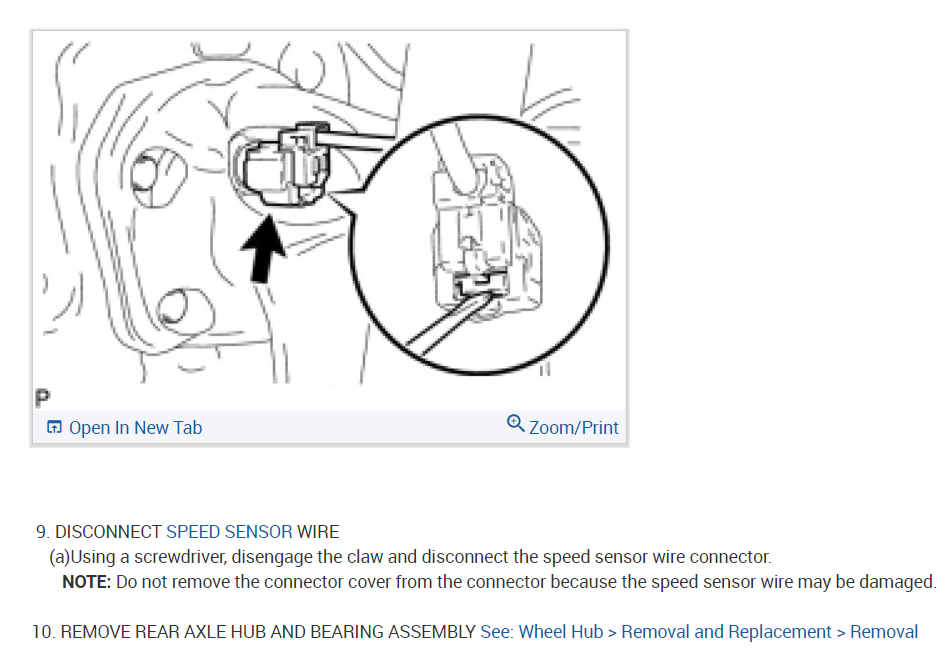Click the Open In New Tab icon
Viewport: 948px width, 659px height.
(x=54, y=427)
